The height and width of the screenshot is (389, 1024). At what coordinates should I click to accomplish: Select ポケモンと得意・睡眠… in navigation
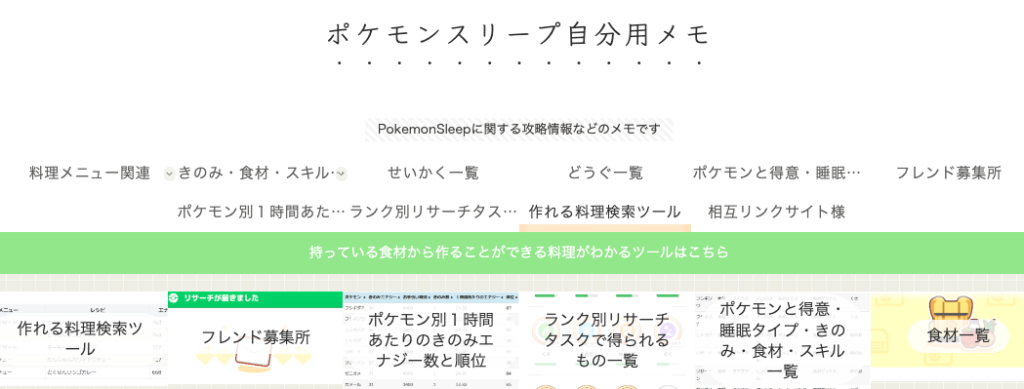[x=776, y=173]
